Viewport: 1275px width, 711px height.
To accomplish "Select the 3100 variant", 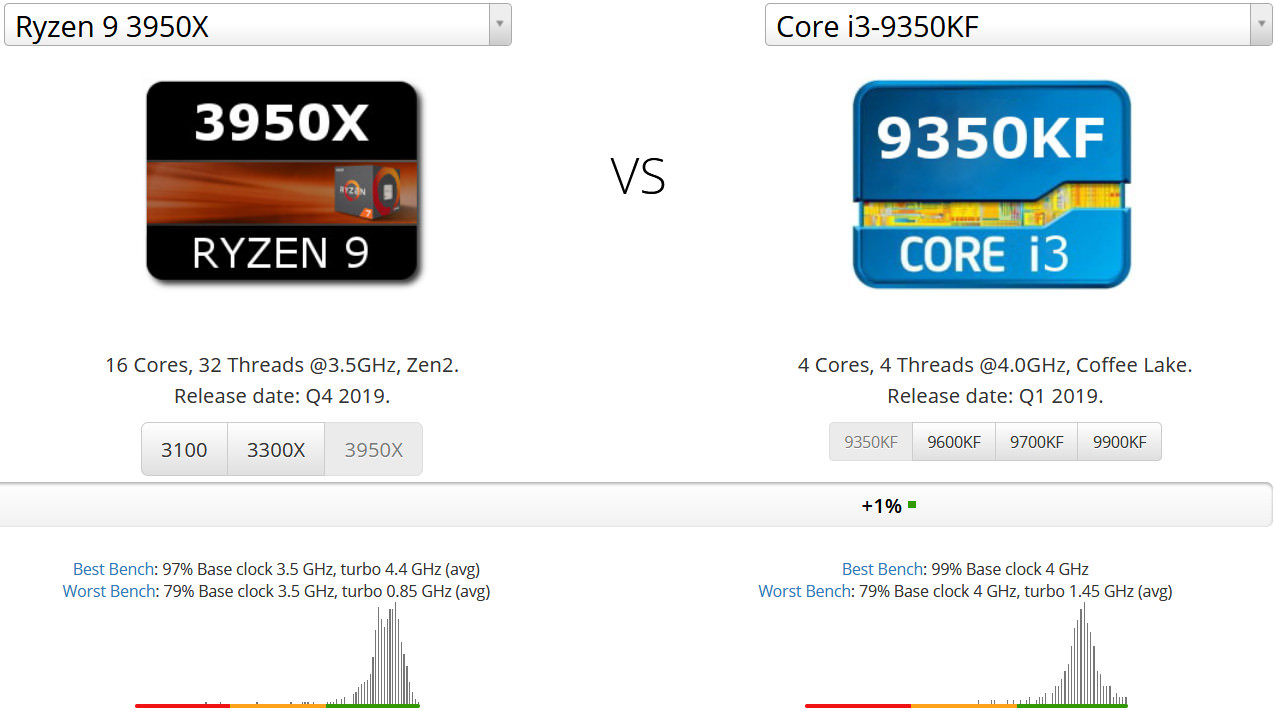I will pyautogui.click(x=184, y=449).
